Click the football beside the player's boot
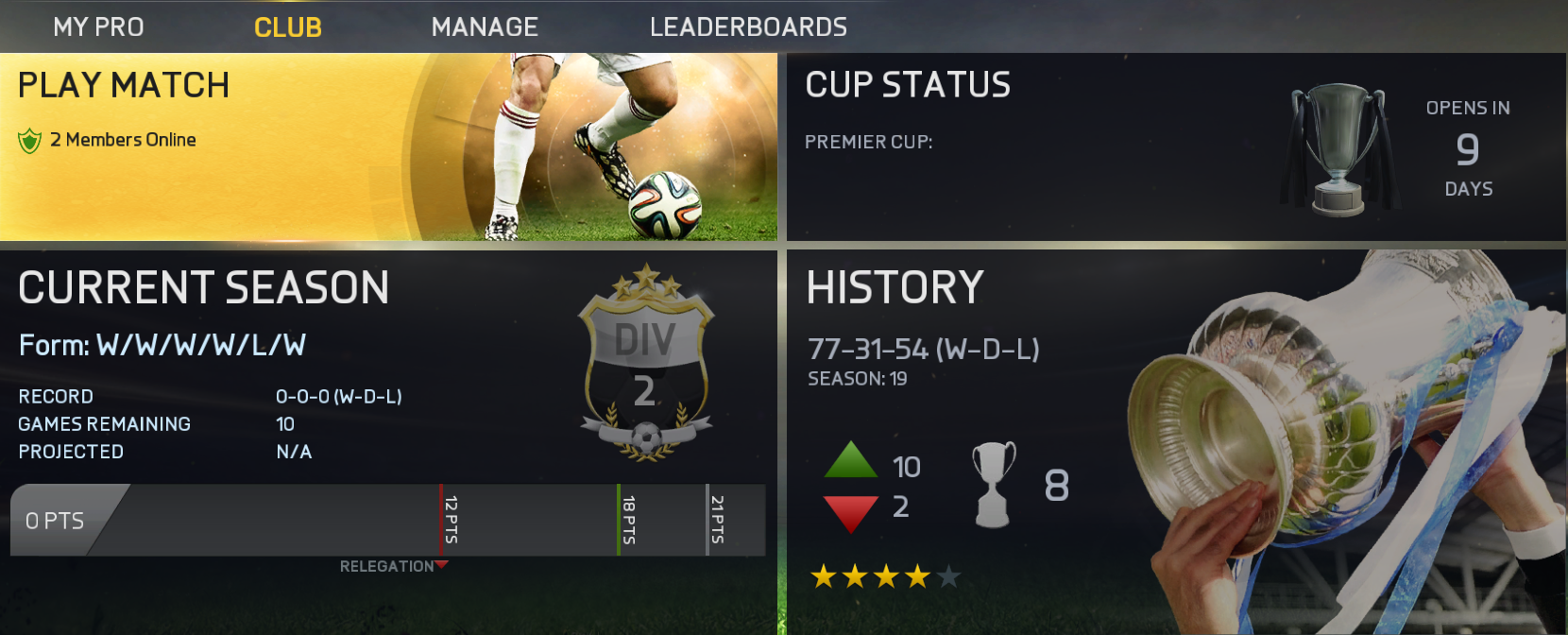The height and width of the screenshot is (635, 1568). point(665,205)
